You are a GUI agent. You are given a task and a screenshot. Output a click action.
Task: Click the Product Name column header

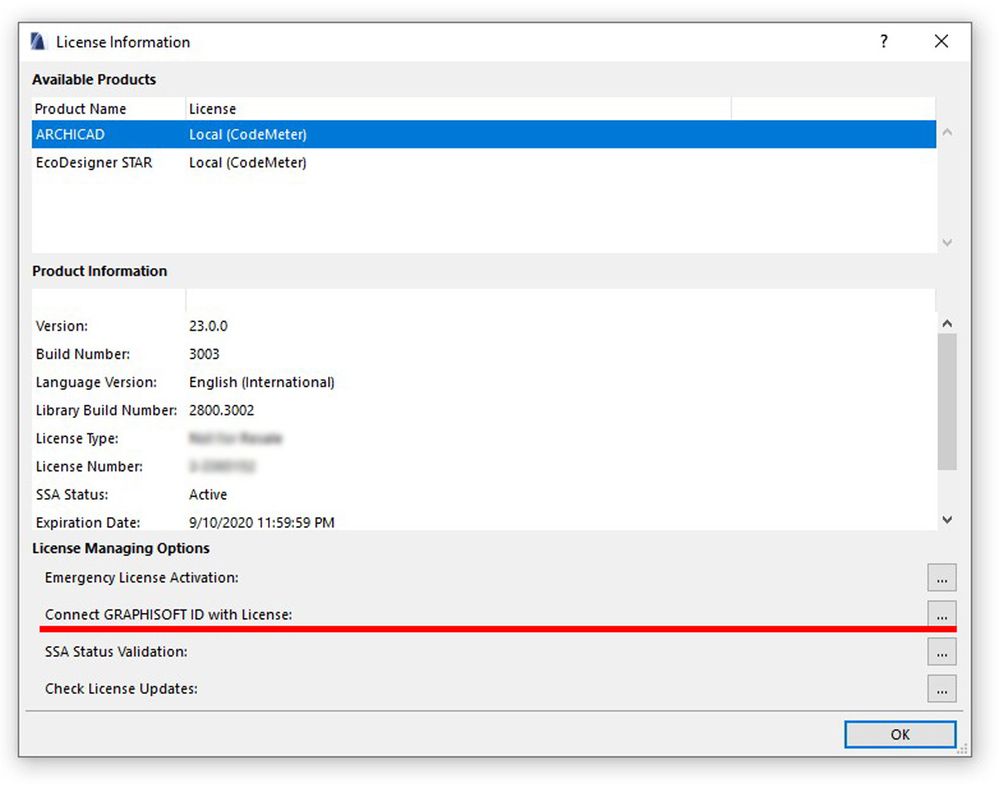click(x=108, y=109)
